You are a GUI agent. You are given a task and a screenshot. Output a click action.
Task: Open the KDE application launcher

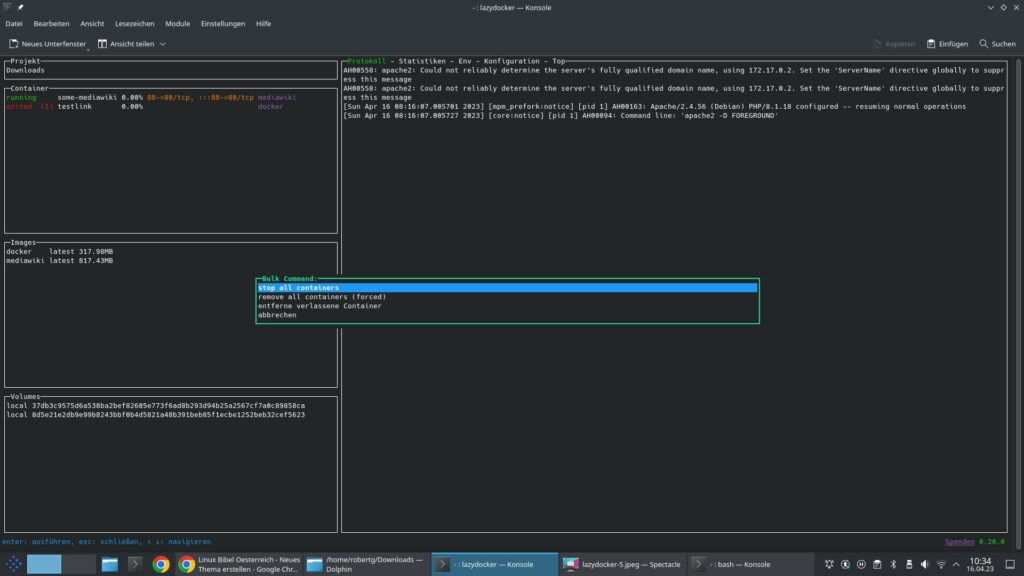point(14,564)
